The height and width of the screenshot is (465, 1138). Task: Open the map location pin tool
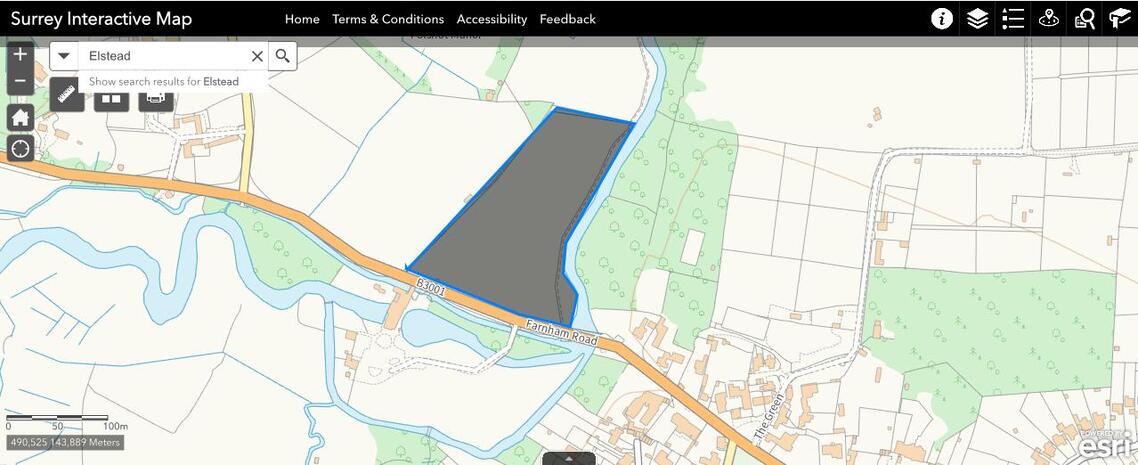[1048, 19]
